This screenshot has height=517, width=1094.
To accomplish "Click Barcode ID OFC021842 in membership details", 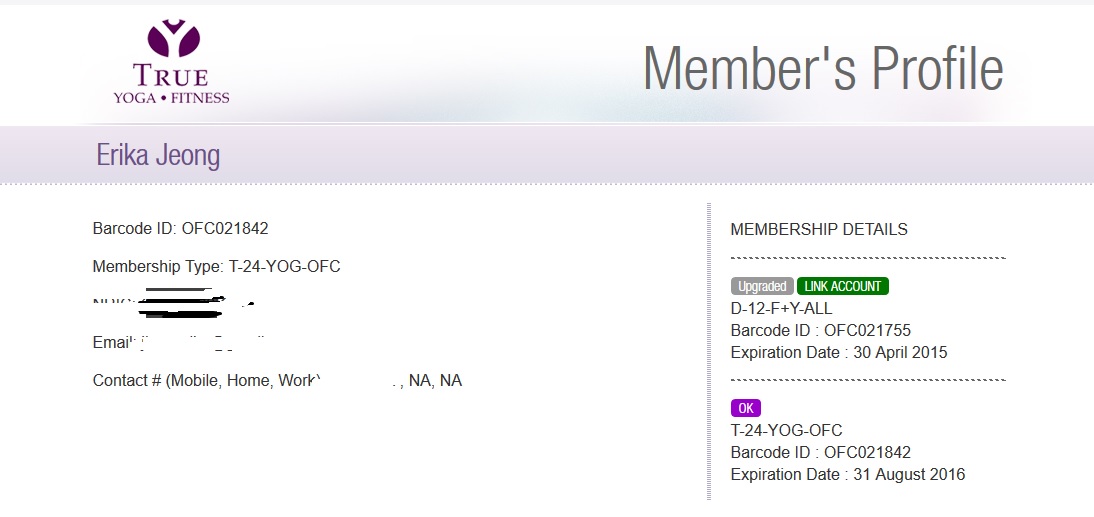I will click(820, 452).
